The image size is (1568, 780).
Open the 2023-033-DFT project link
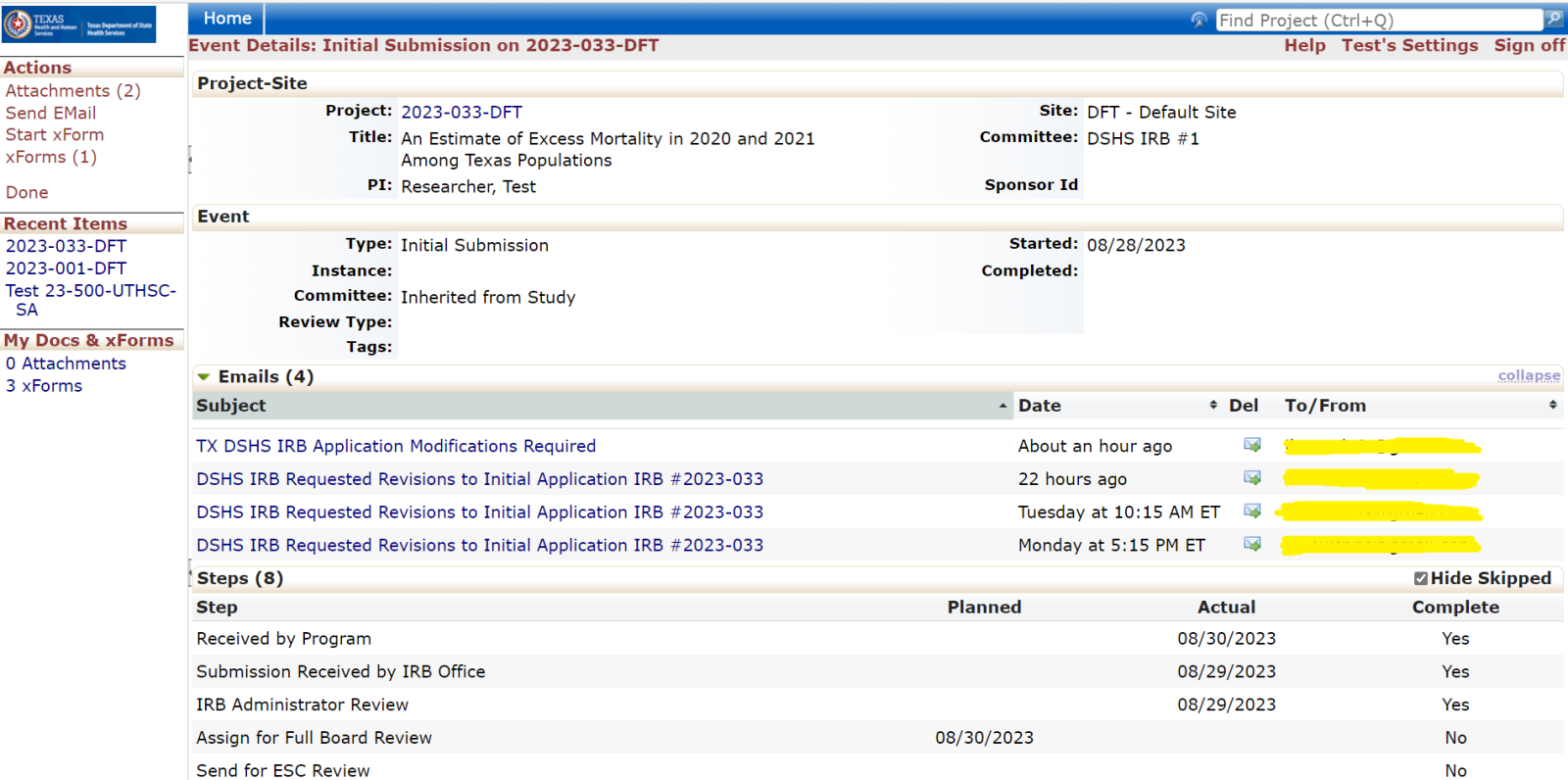click(462, 113)
